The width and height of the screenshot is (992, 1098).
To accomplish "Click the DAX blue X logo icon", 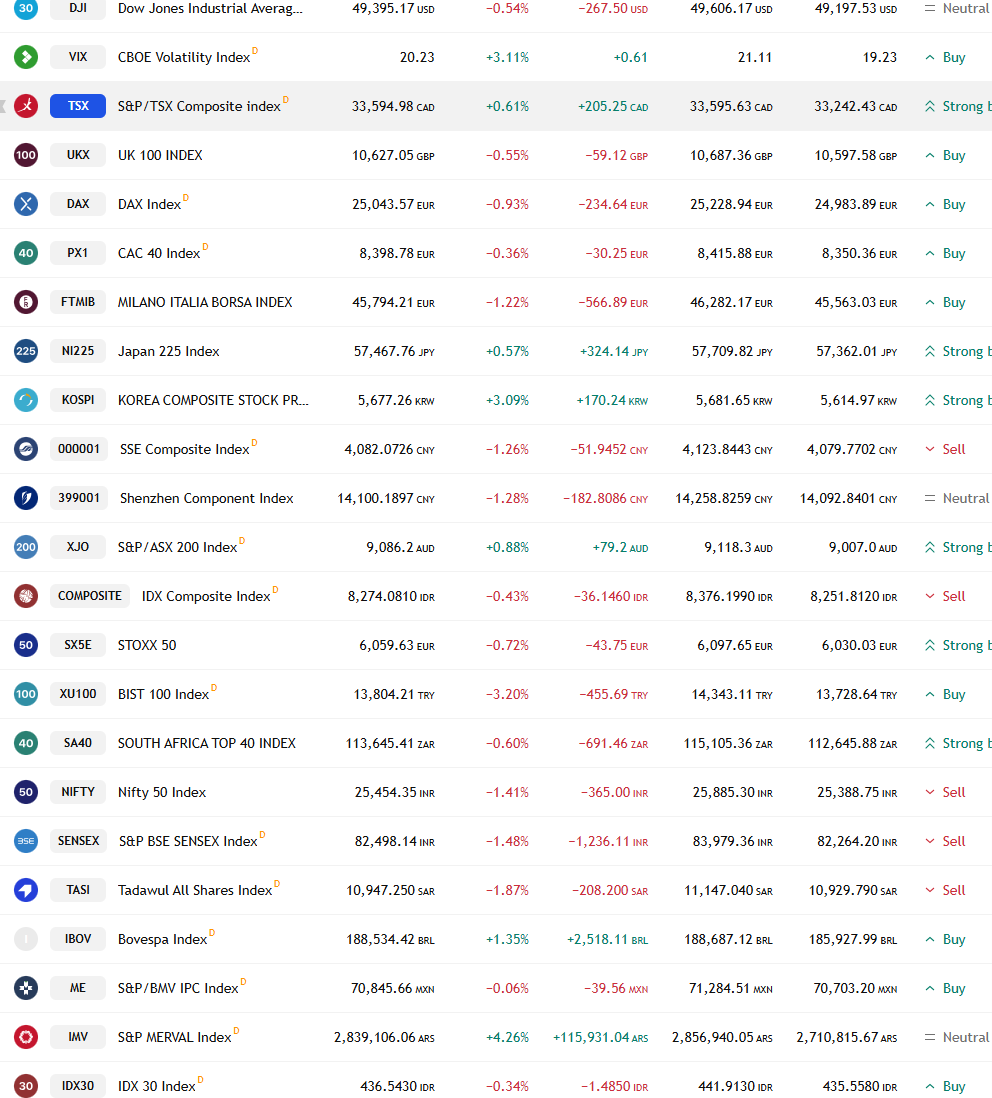I will 26,204.
